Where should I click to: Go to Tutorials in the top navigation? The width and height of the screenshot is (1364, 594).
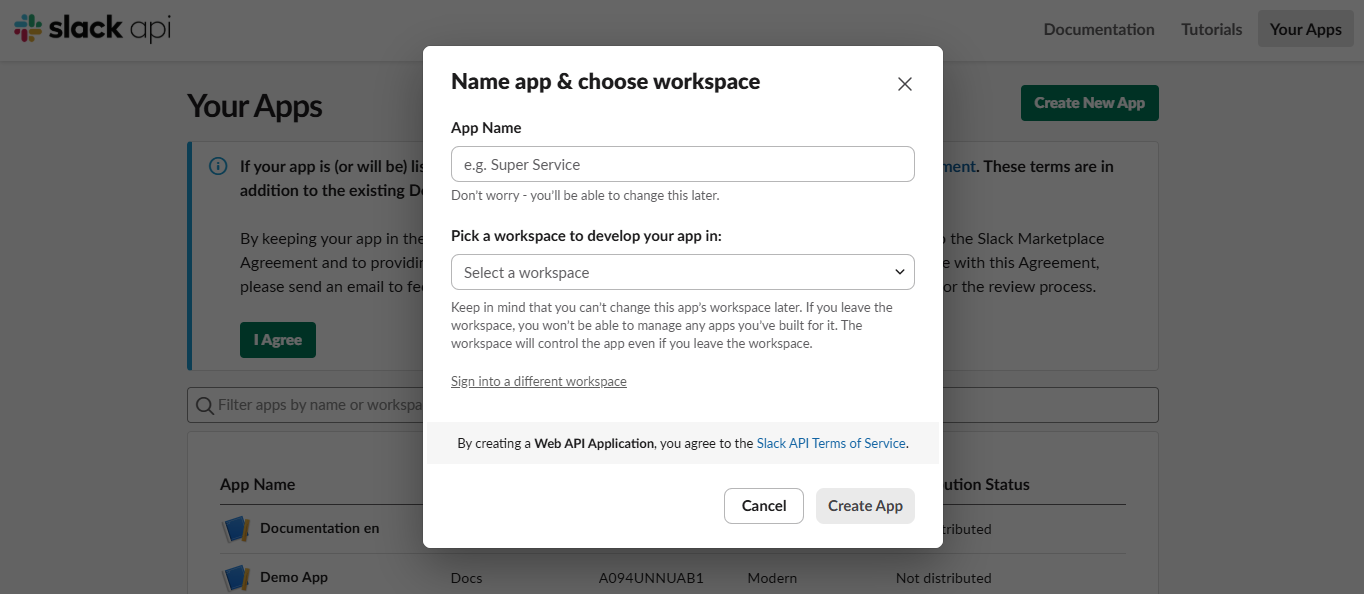(1211, 29)
